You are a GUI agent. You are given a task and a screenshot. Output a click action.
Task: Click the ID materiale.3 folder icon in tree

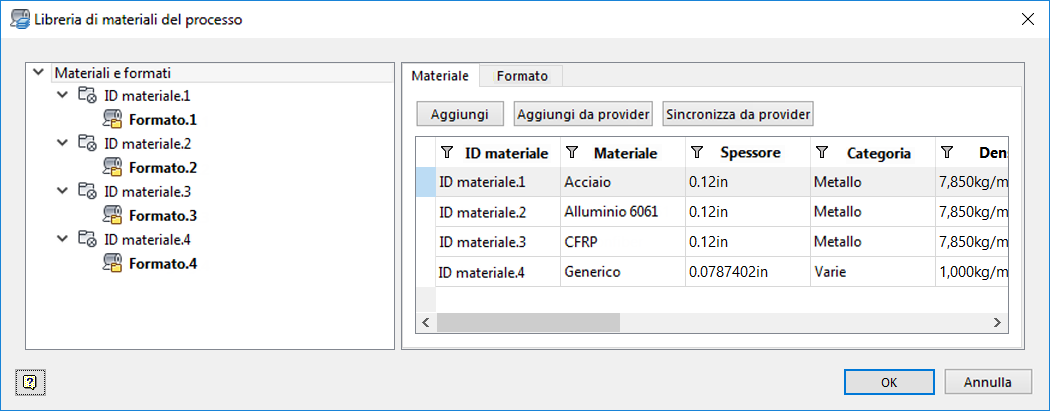(x=87, y=192)
